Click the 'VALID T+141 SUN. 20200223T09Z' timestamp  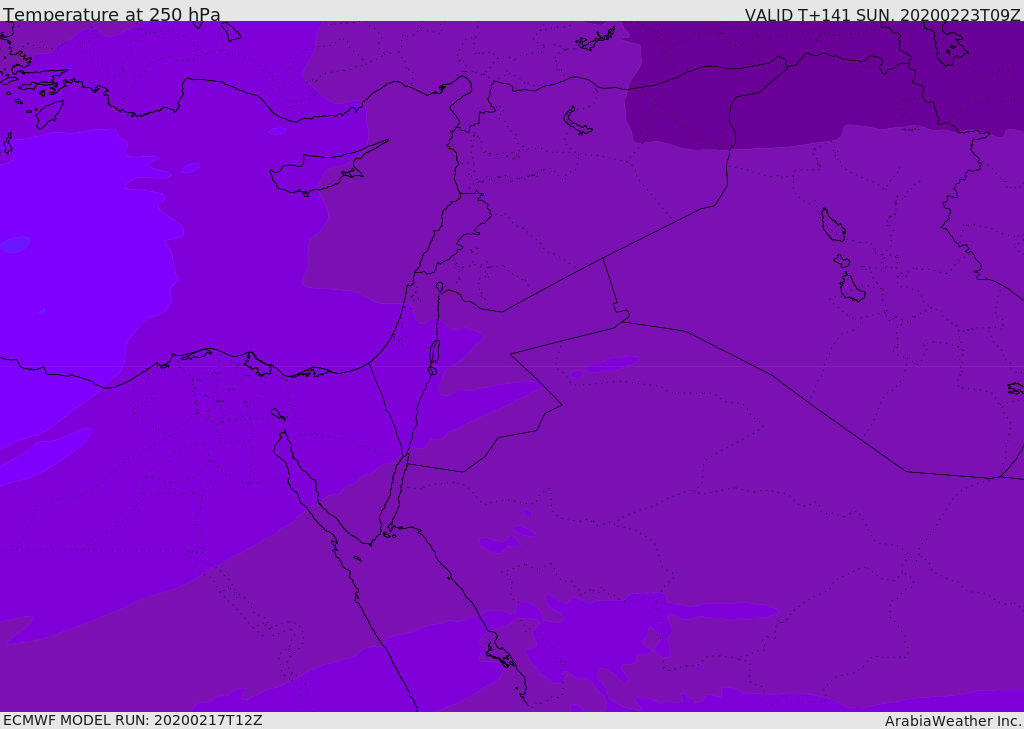pos(882,14)
